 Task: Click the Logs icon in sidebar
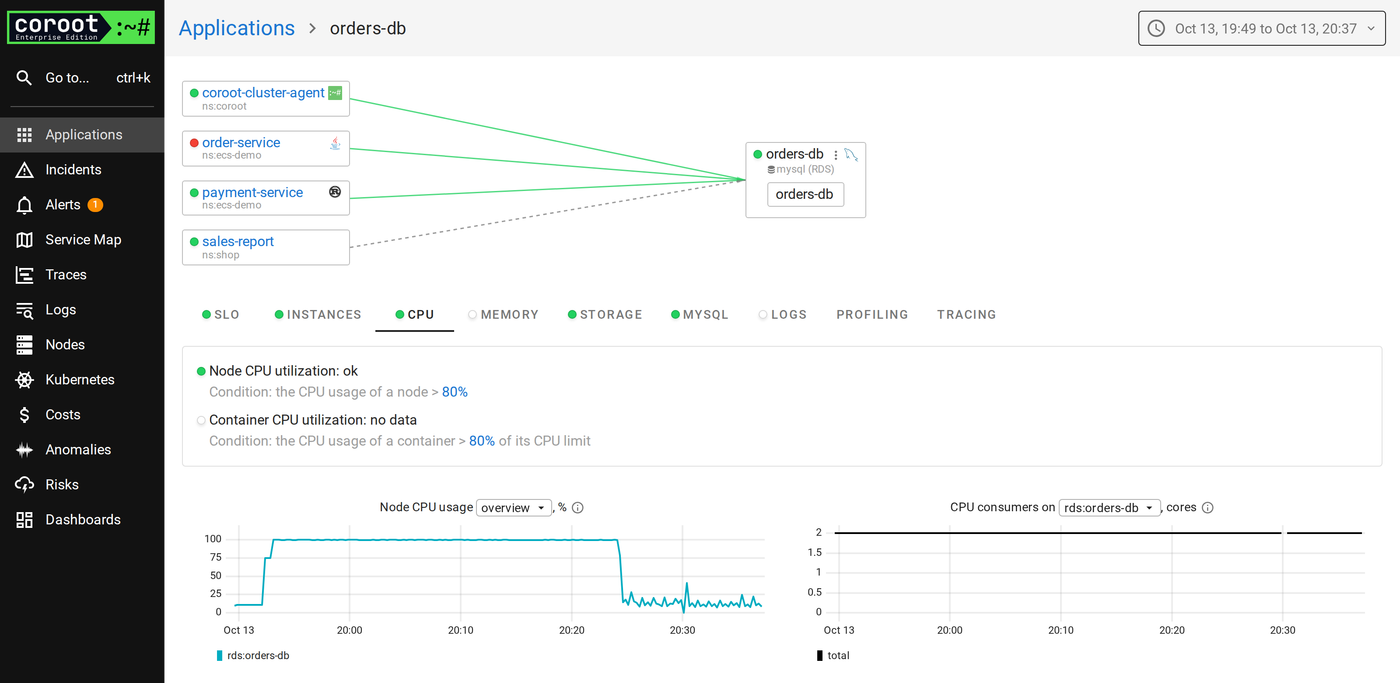pos(25,310)
